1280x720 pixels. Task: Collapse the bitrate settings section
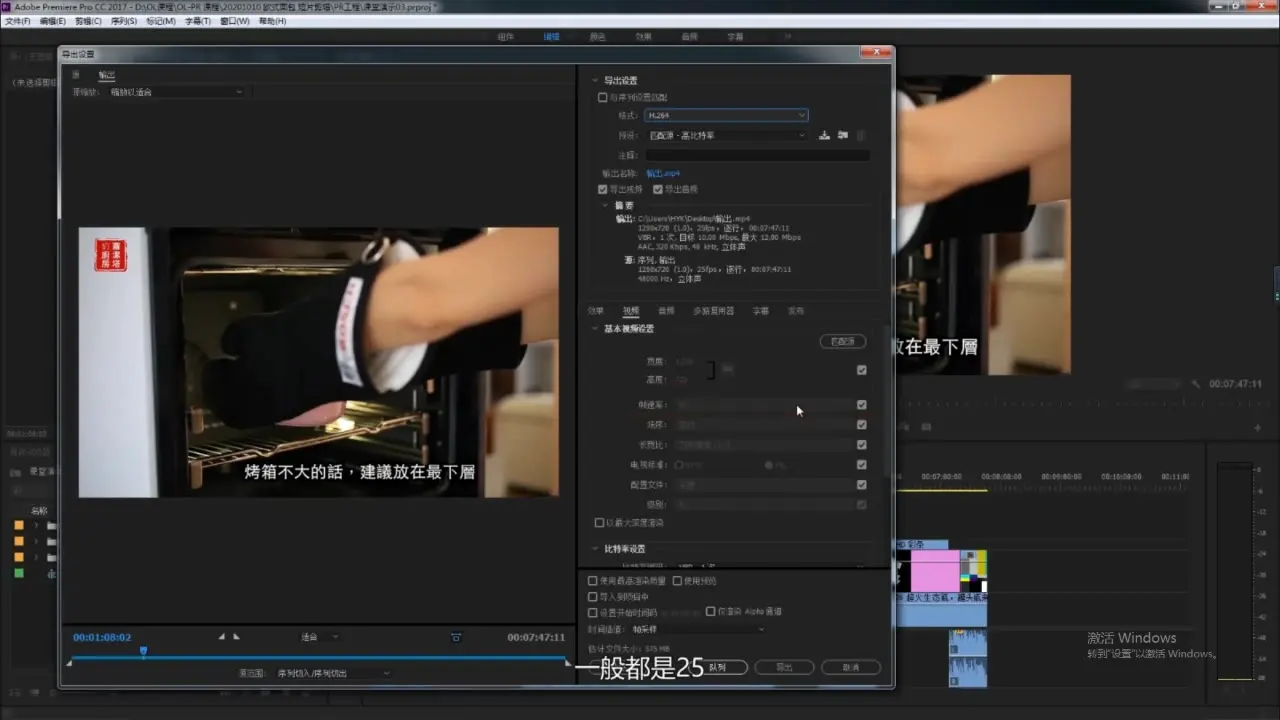pyautogui.click(x=596, y=549)
